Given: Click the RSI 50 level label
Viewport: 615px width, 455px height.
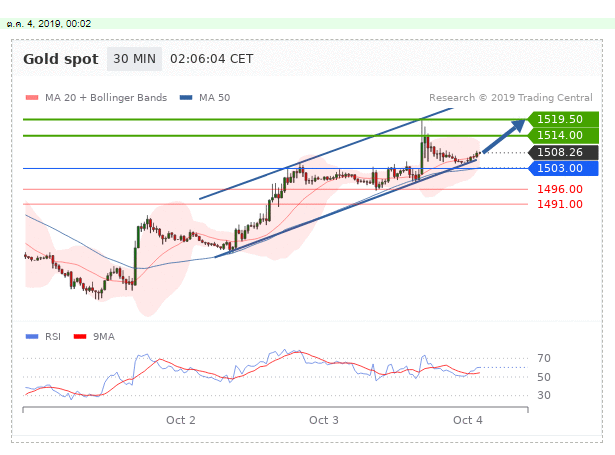Looking at the screenshot, I should click(544, 377).
